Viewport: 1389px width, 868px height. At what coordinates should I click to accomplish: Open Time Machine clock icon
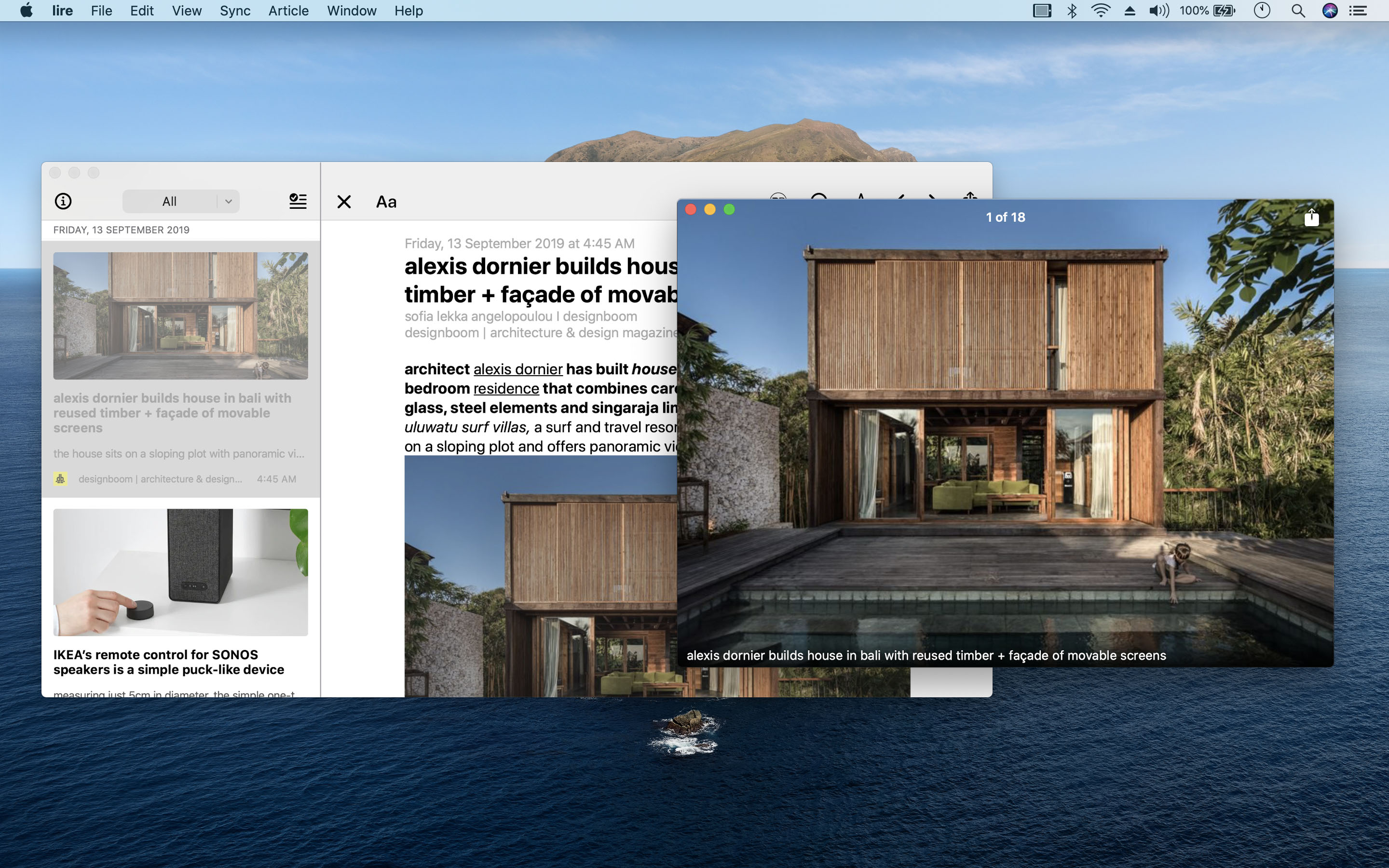tap(1262, 10)
